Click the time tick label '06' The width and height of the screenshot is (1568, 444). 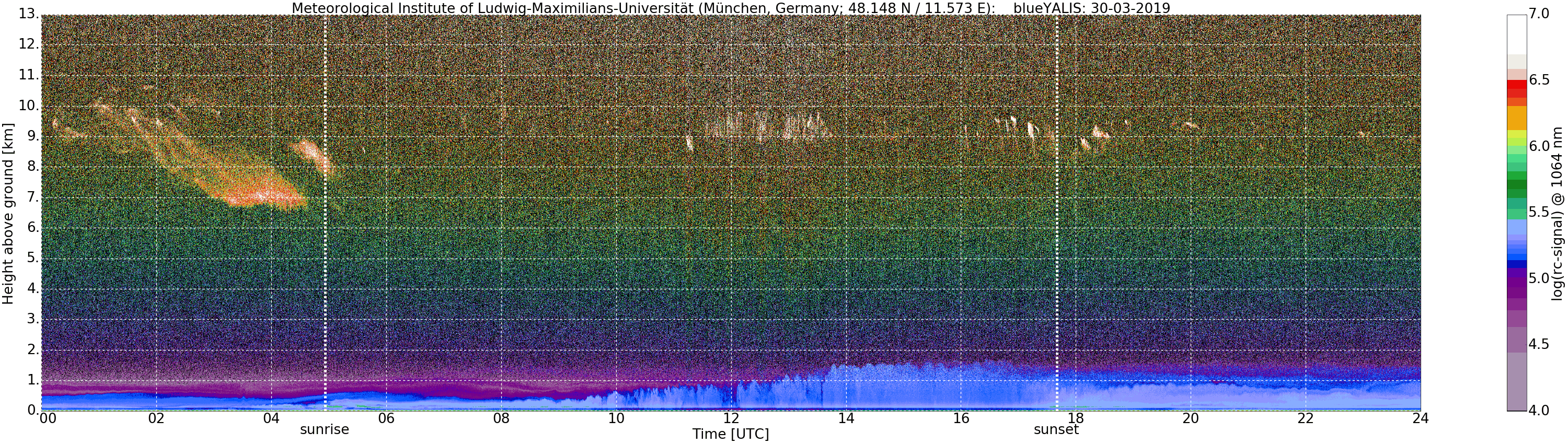point(387,418)
